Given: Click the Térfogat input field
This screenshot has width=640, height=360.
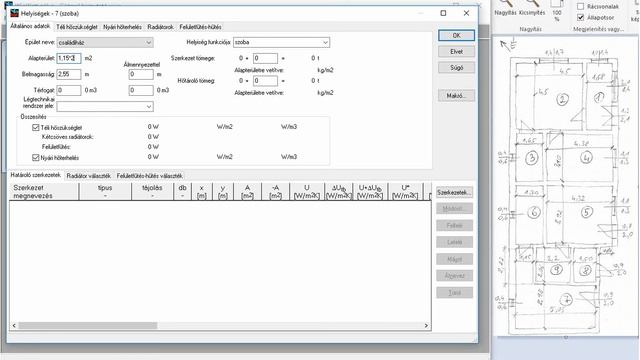Looking at the screenshot, I should coord(69,90).
